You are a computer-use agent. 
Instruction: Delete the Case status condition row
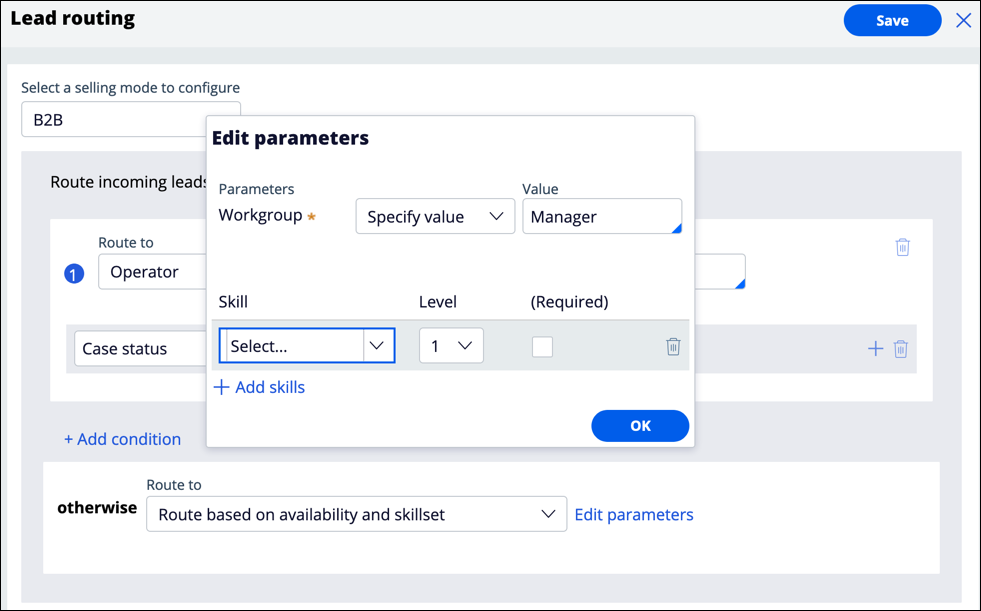point(901,349)
